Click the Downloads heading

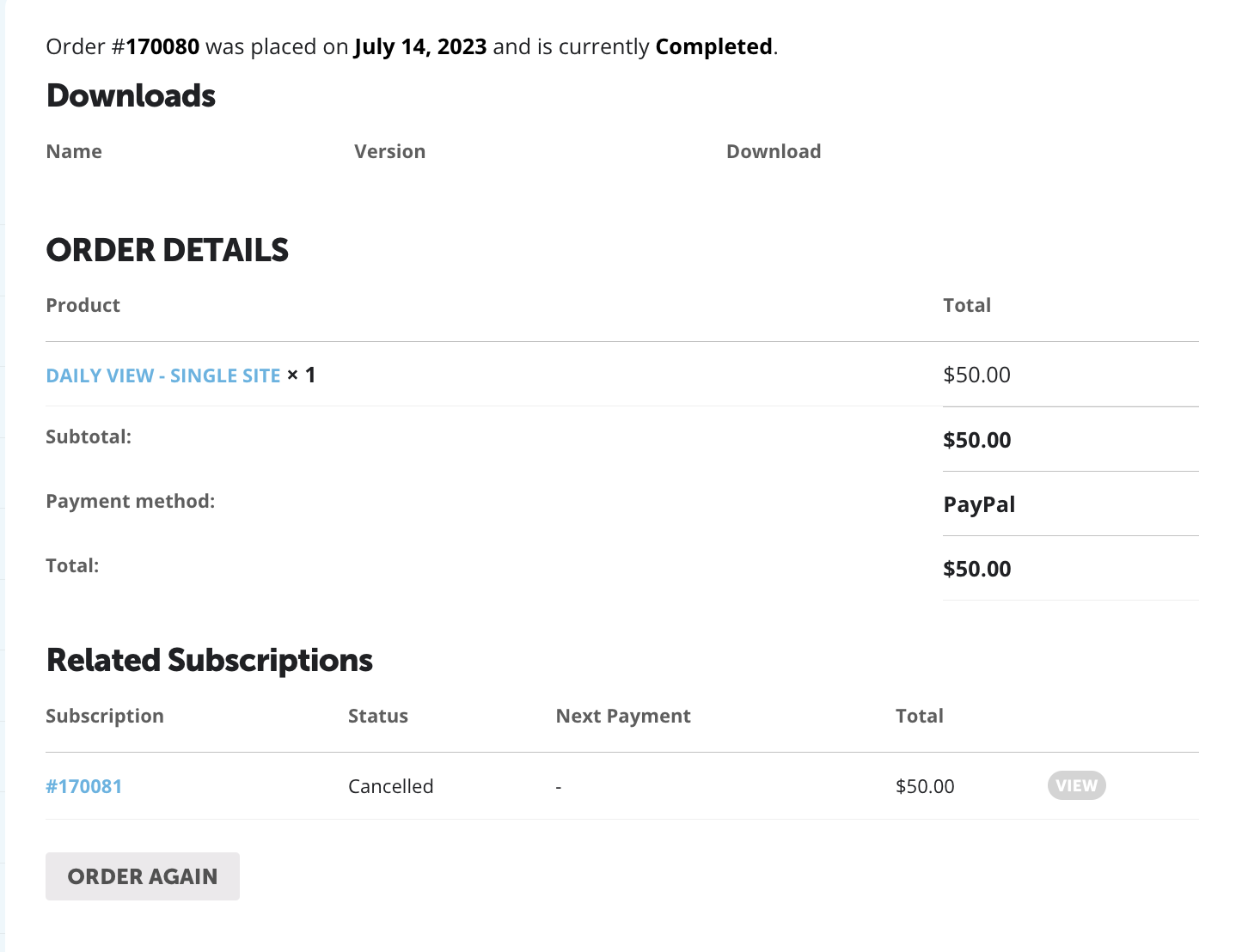point(131,95)
